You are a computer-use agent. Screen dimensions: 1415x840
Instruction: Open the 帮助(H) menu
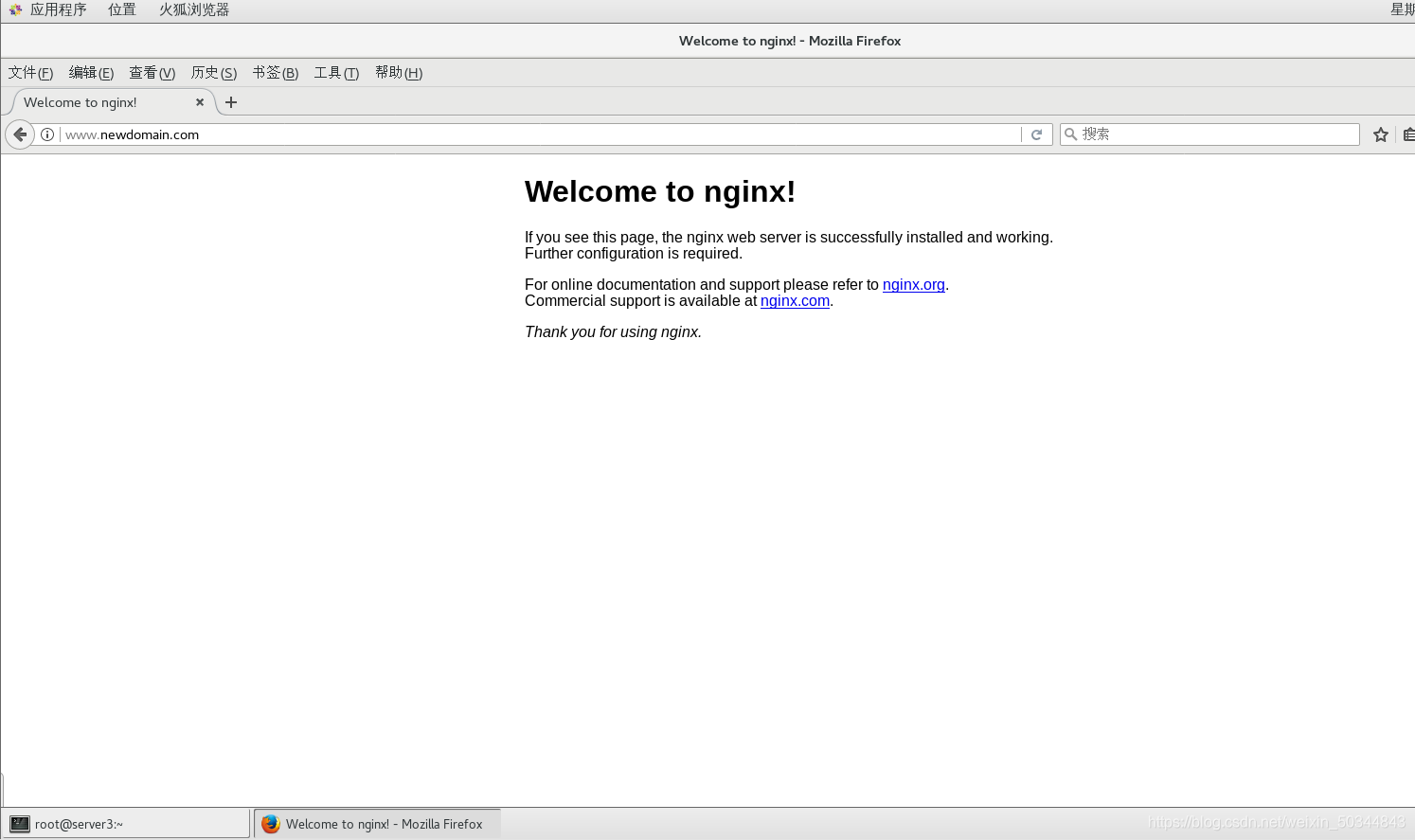tap(399, 73)
